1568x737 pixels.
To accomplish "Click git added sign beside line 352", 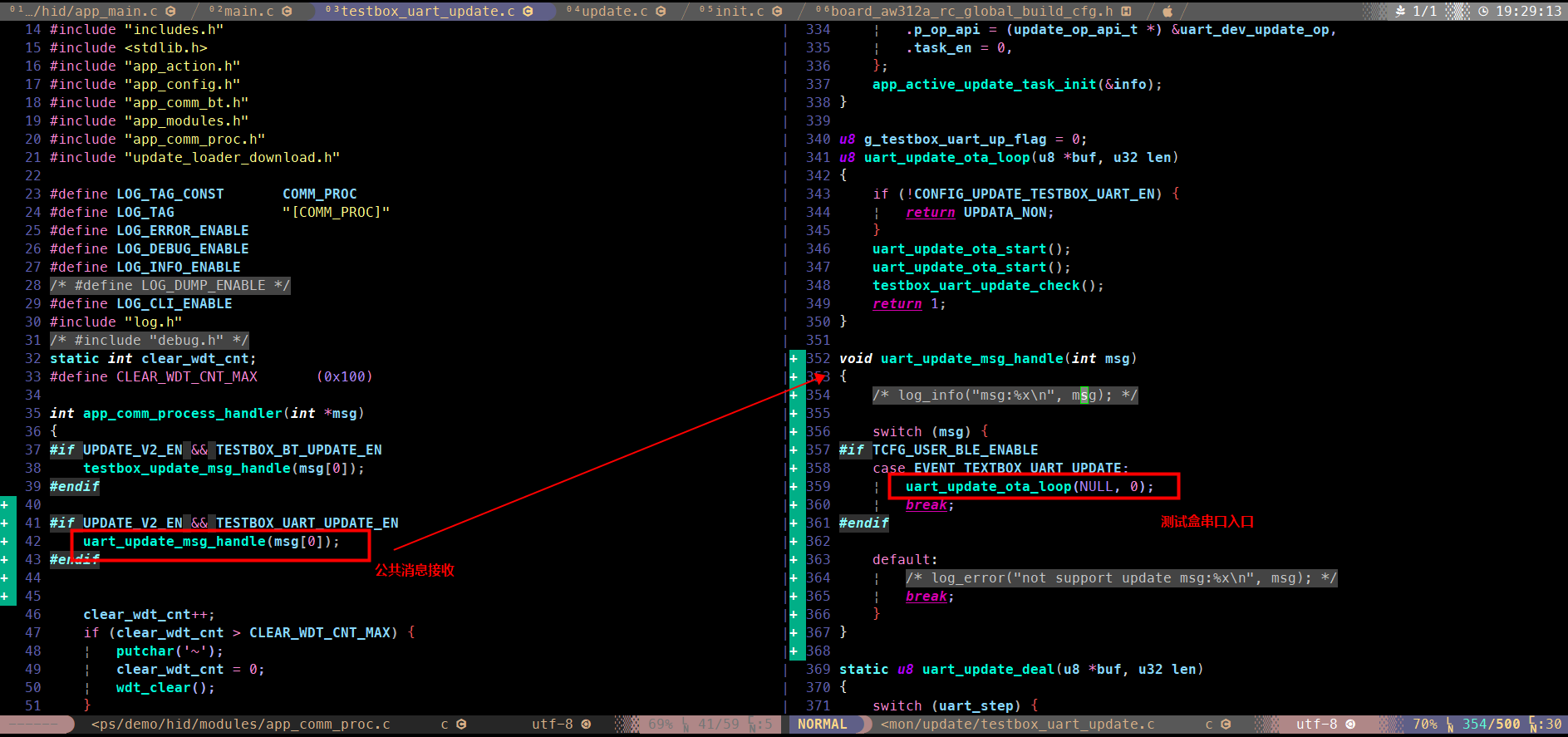I will click(794, 359).
